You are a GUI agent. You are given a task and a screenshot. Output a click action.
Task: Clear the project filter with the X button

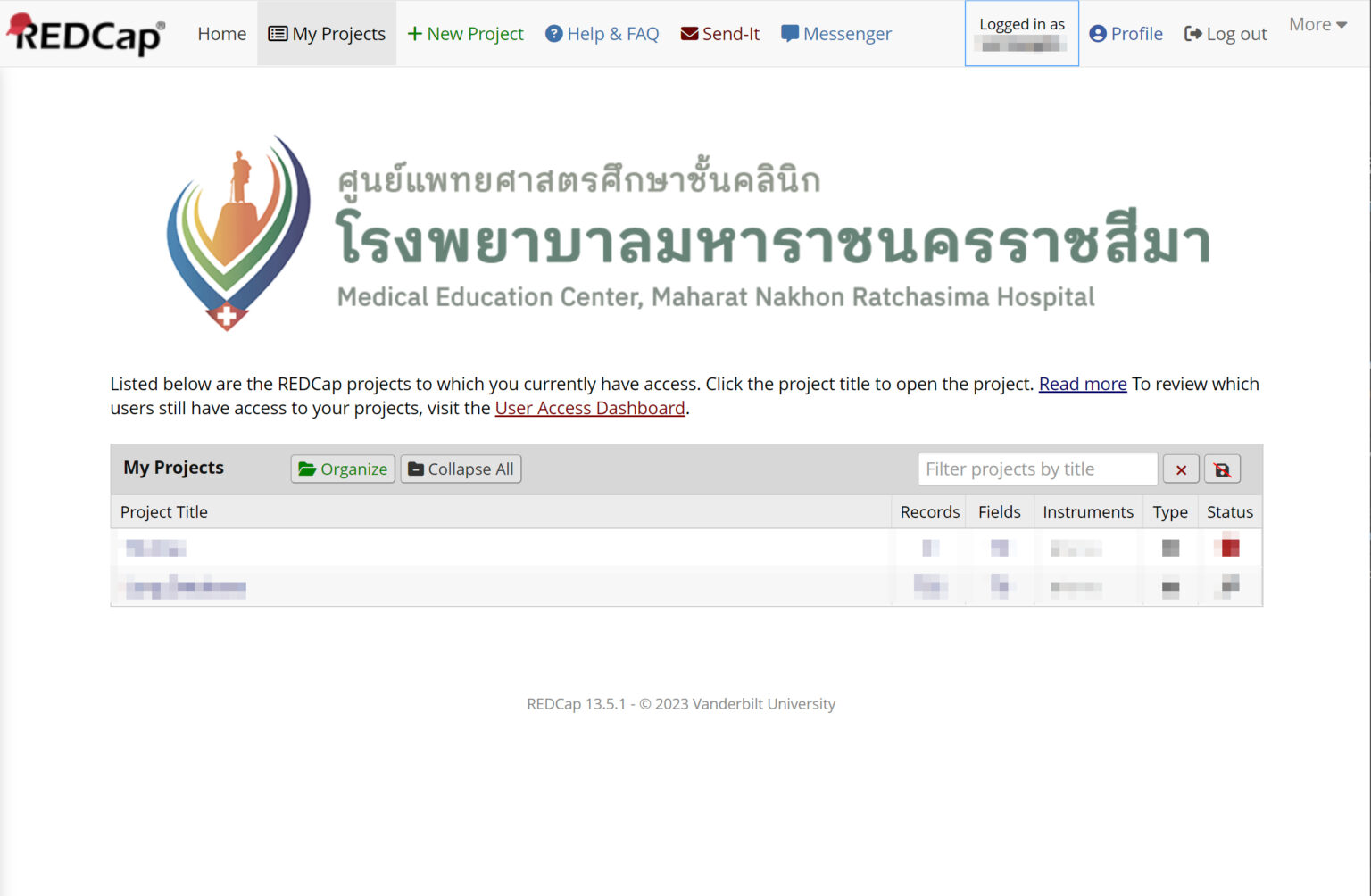(x=1180, y=469)
